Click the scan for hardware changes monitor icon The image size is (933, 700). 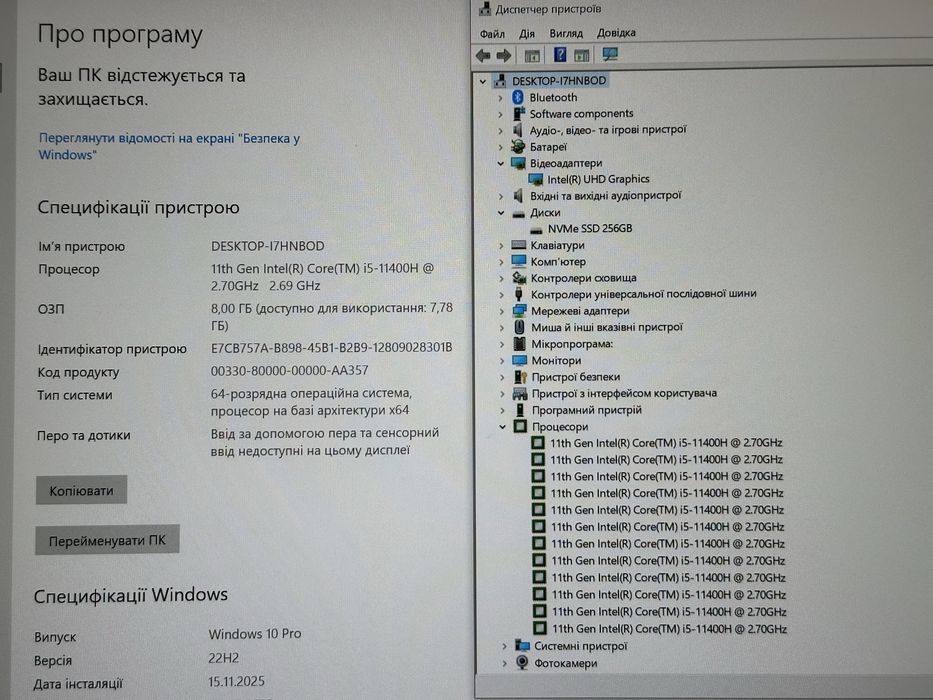pyautogui.click(x=610, y=55)
